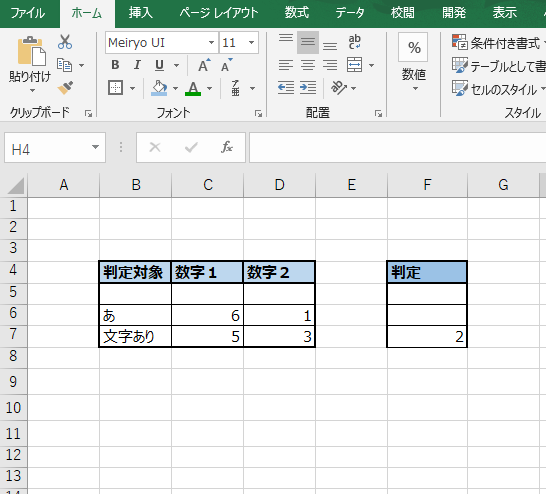546x494 pixels.
Task: Toggle Bold formatting
Action: [x=115, y=65]
